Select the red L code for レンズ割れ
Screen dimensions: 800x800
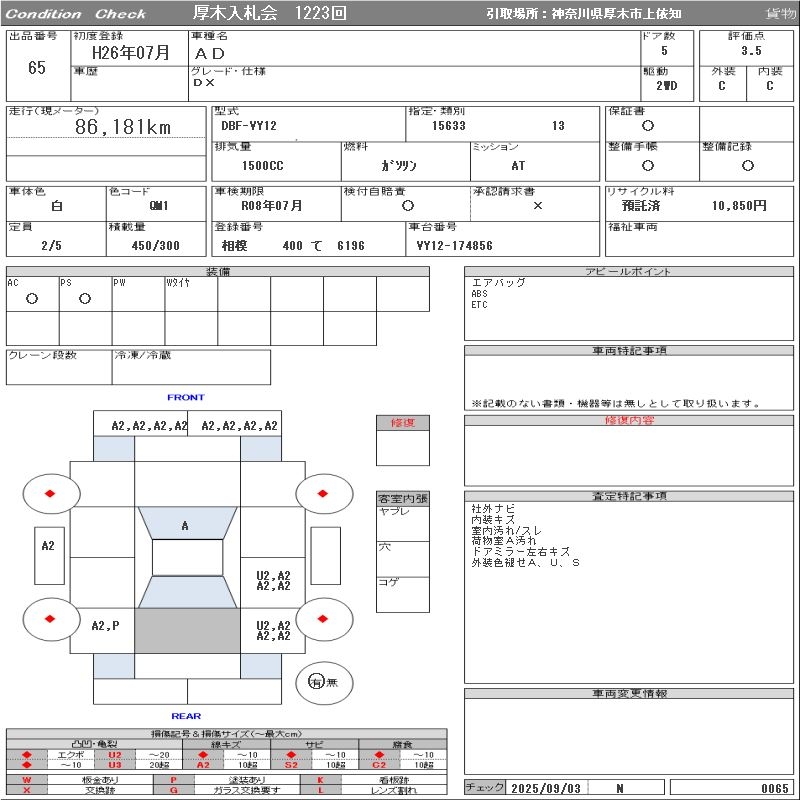click(x=321, y=790)
